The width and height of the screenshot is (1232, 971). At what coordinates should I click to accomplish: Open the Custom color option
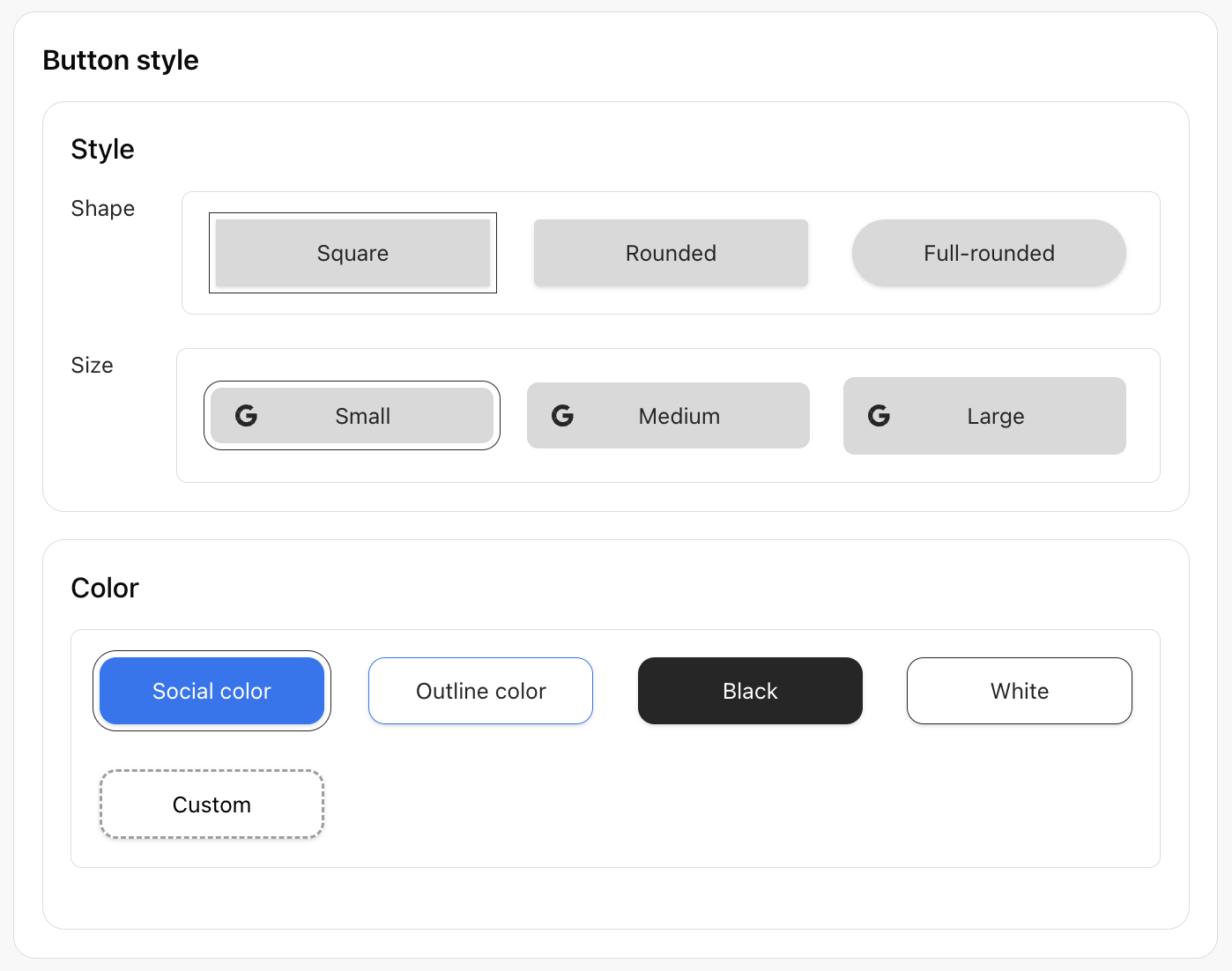[212, 804]
